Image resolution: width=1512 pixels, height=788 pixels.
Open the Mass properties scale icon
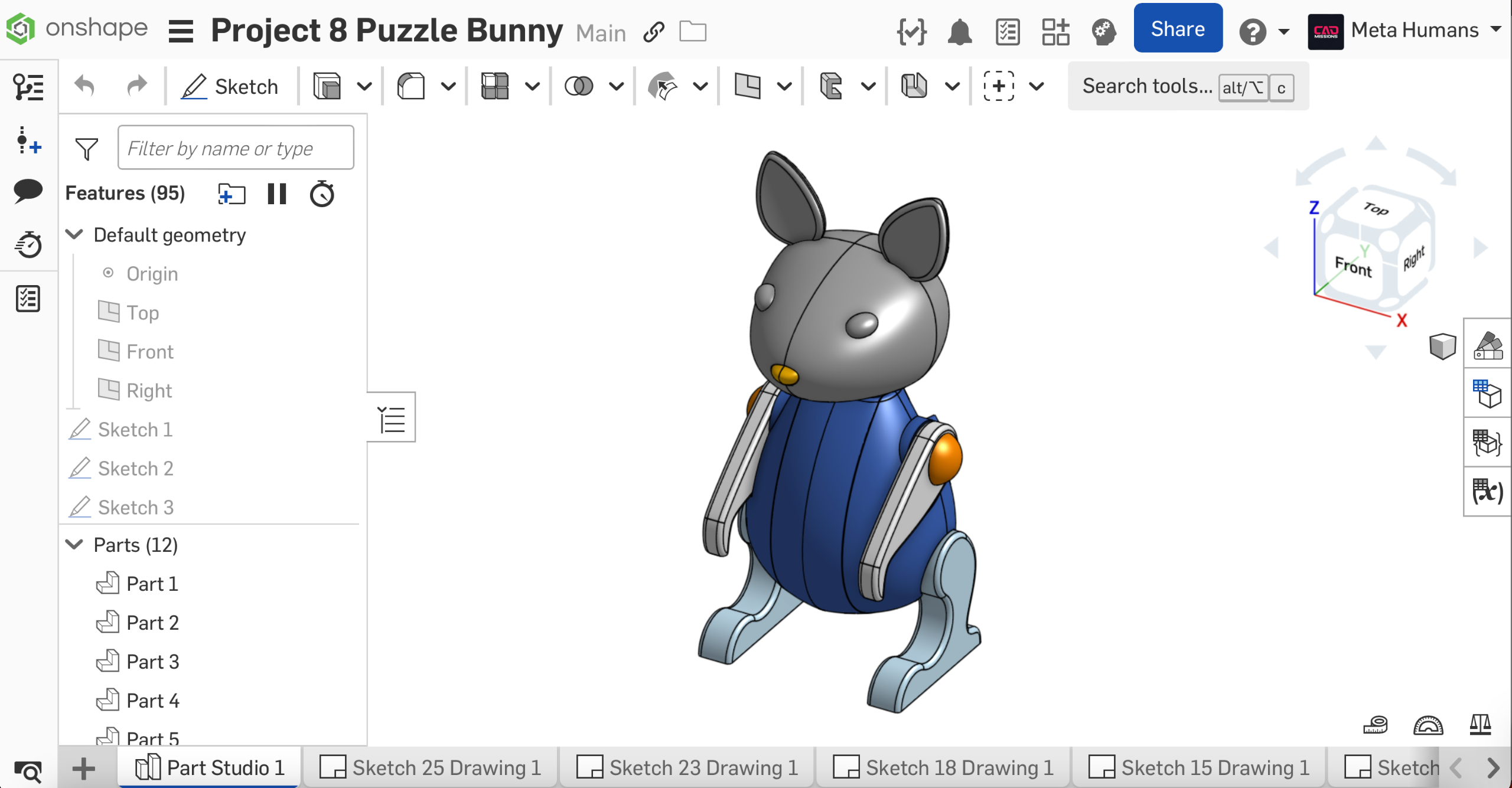(x=1480, y=724)
